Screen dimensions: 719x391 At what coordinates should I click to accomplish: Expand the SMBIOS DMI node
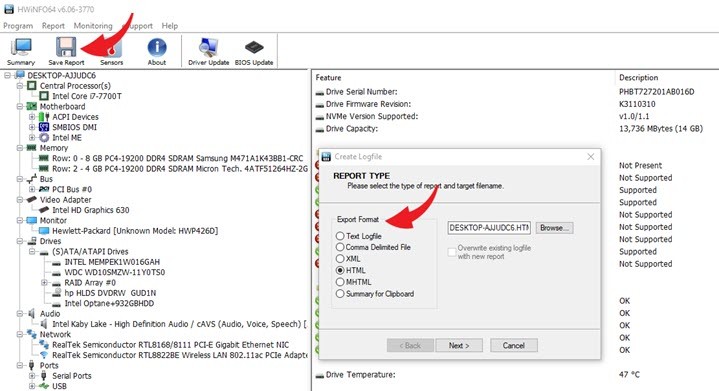(32, 127)
